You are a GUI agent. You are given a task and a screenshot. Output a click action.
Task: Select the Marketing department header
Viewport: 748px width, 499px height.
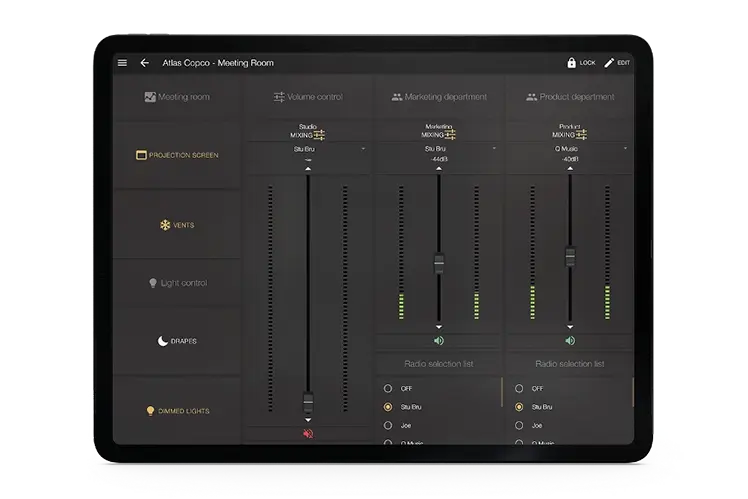[x=439, y=97]
